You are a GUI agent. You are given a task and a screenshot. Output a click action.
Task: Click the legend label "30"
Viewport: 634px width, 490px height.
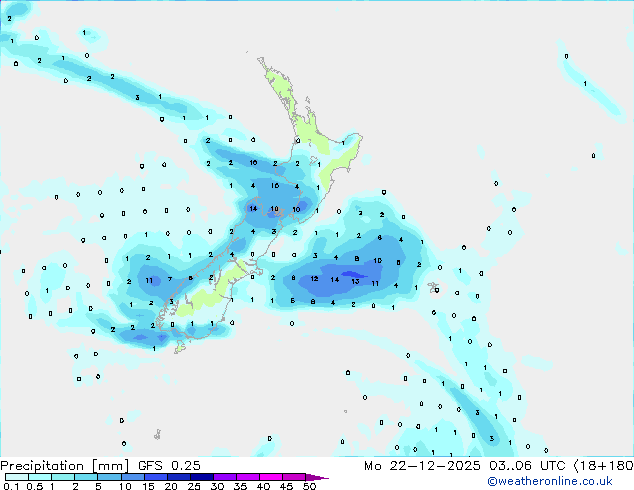point(218,486)
